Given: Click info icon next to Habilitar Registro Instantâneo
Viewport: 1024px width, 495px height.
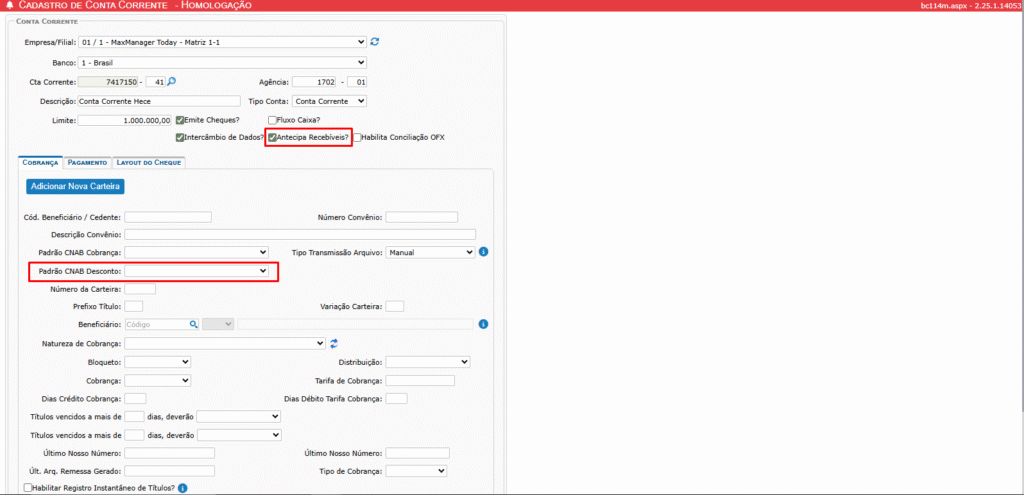Looking at the screenshot, I should coord(183,488).
